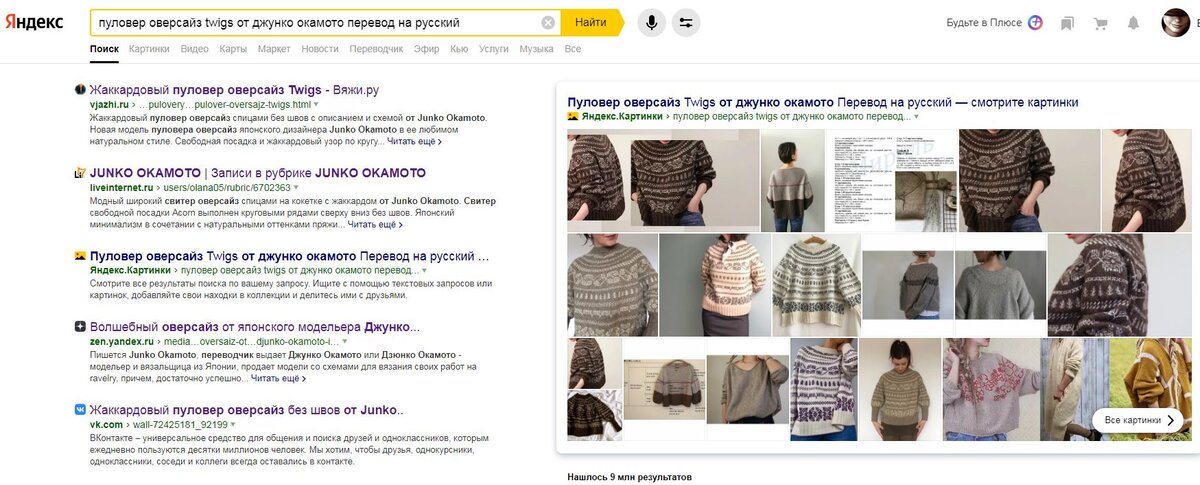Screen dimensions: 1200x485
Task: Open the Эфир tab
Action: [426, 48]
